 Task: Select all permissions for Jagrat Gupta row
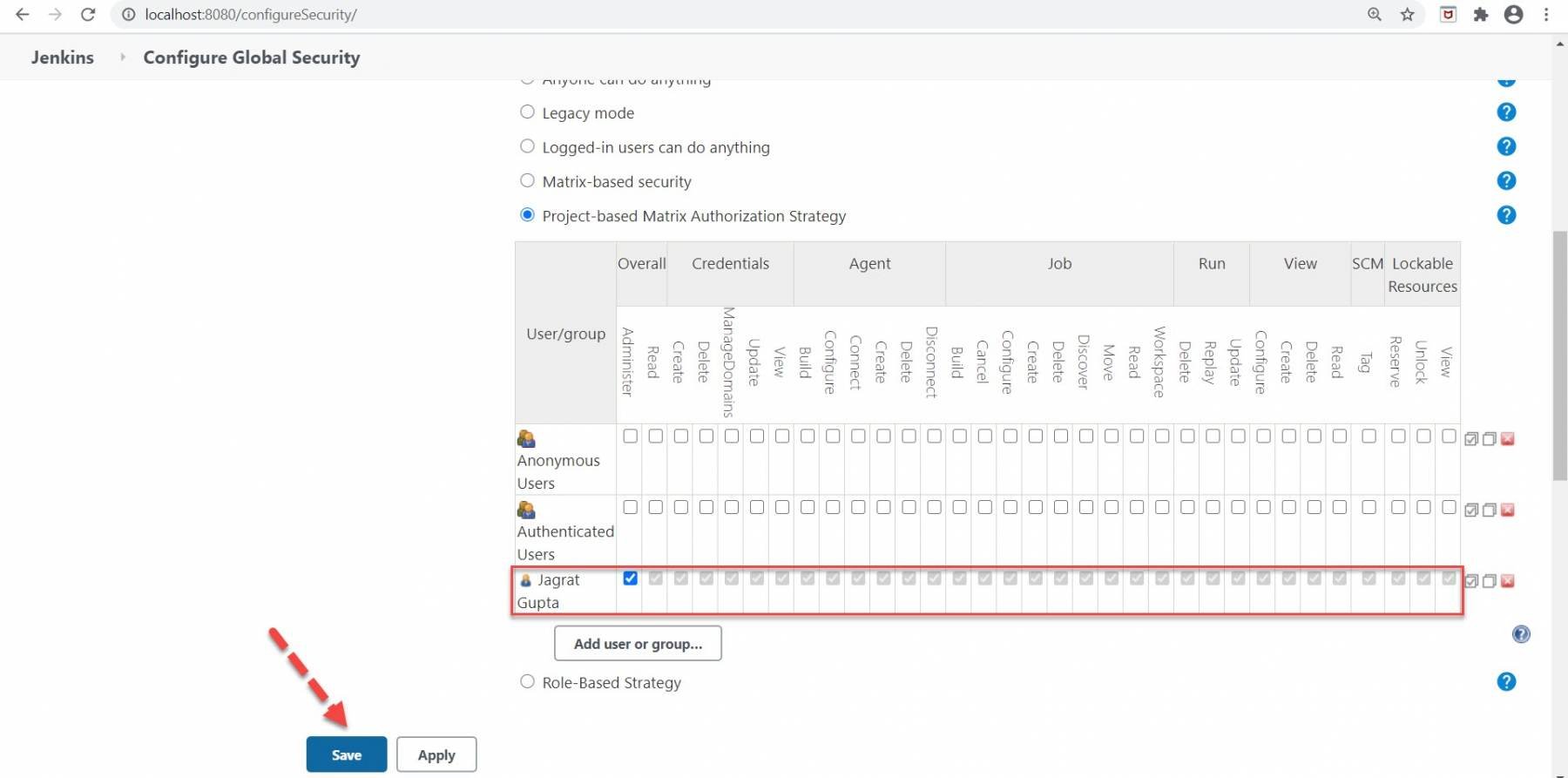click(1471, 581)
